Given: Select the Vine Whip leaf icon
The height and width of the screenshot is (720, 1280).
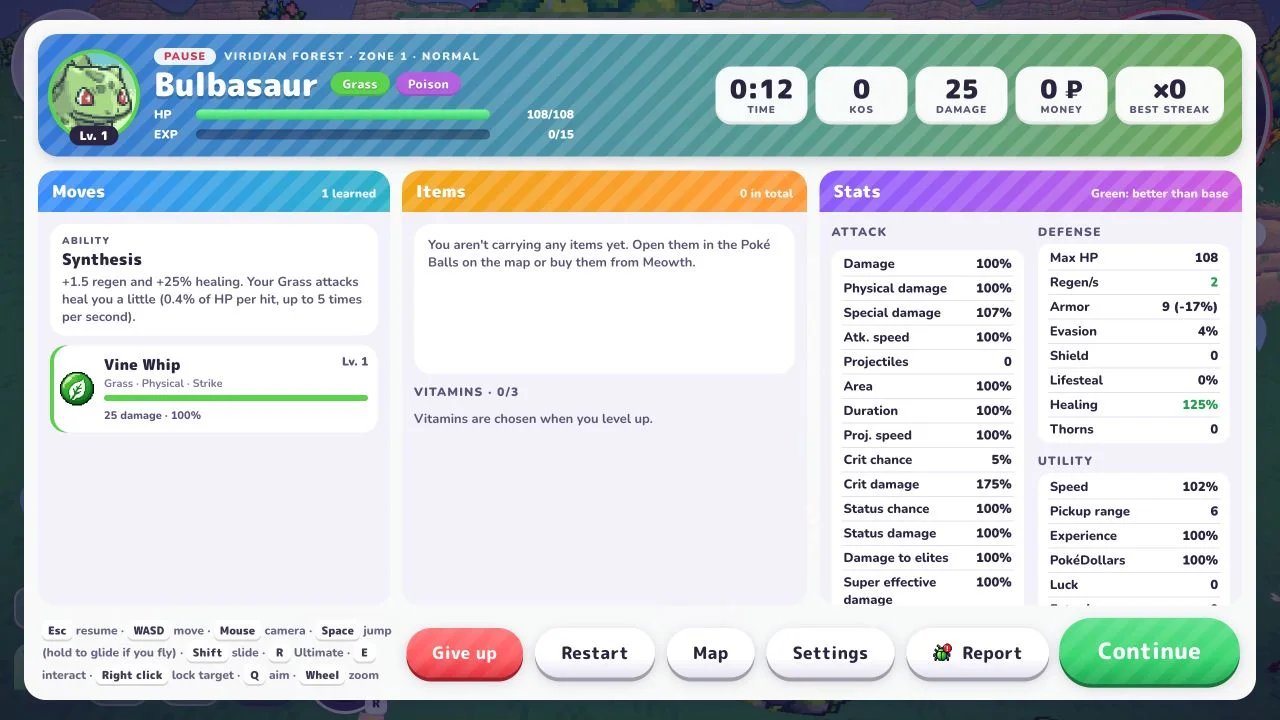Looking at the screenshot, I should (x=77, y=389).
